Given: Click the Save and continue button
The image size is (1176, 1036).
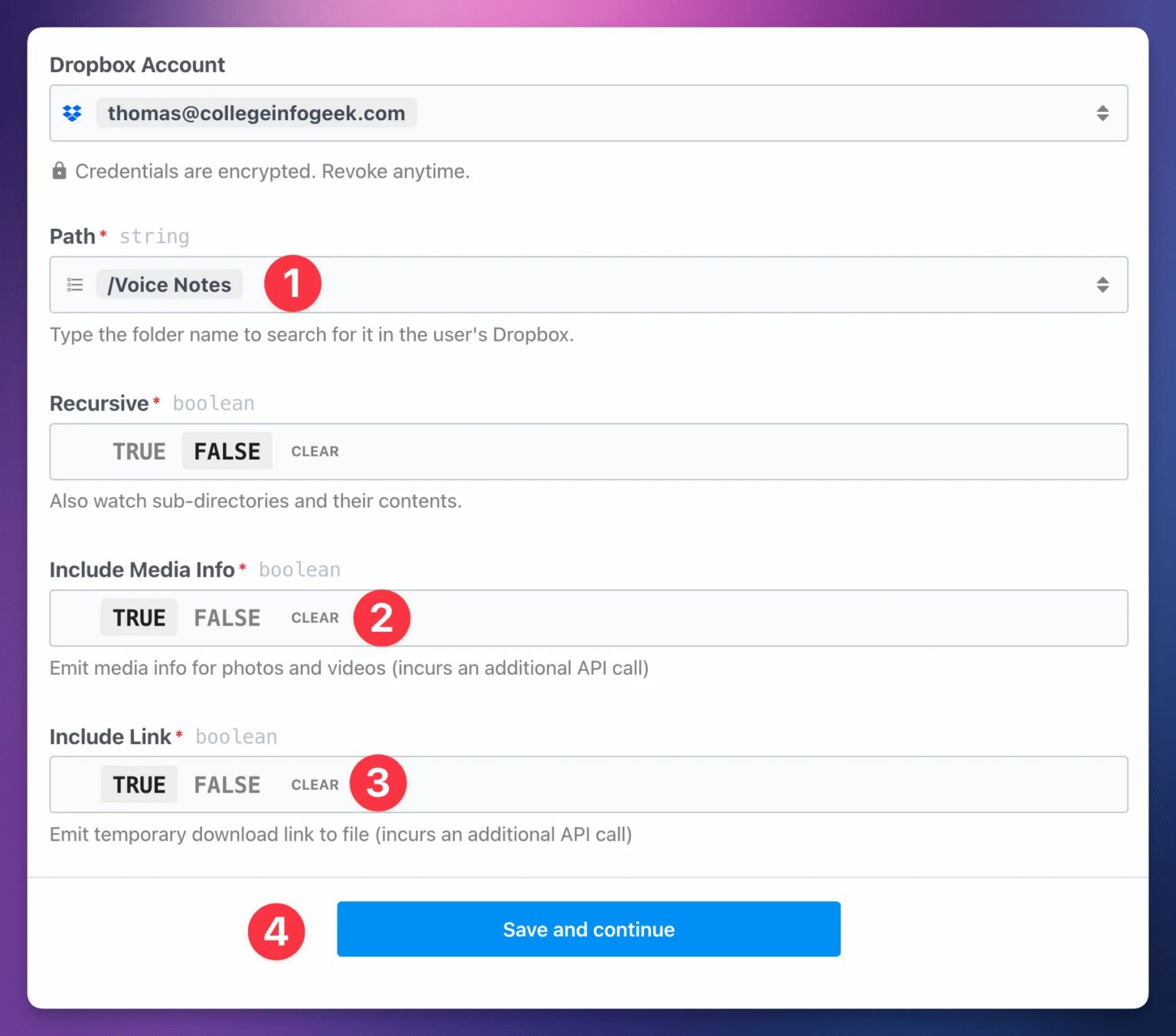Looking at the screenshot, I should pos(588,929).
